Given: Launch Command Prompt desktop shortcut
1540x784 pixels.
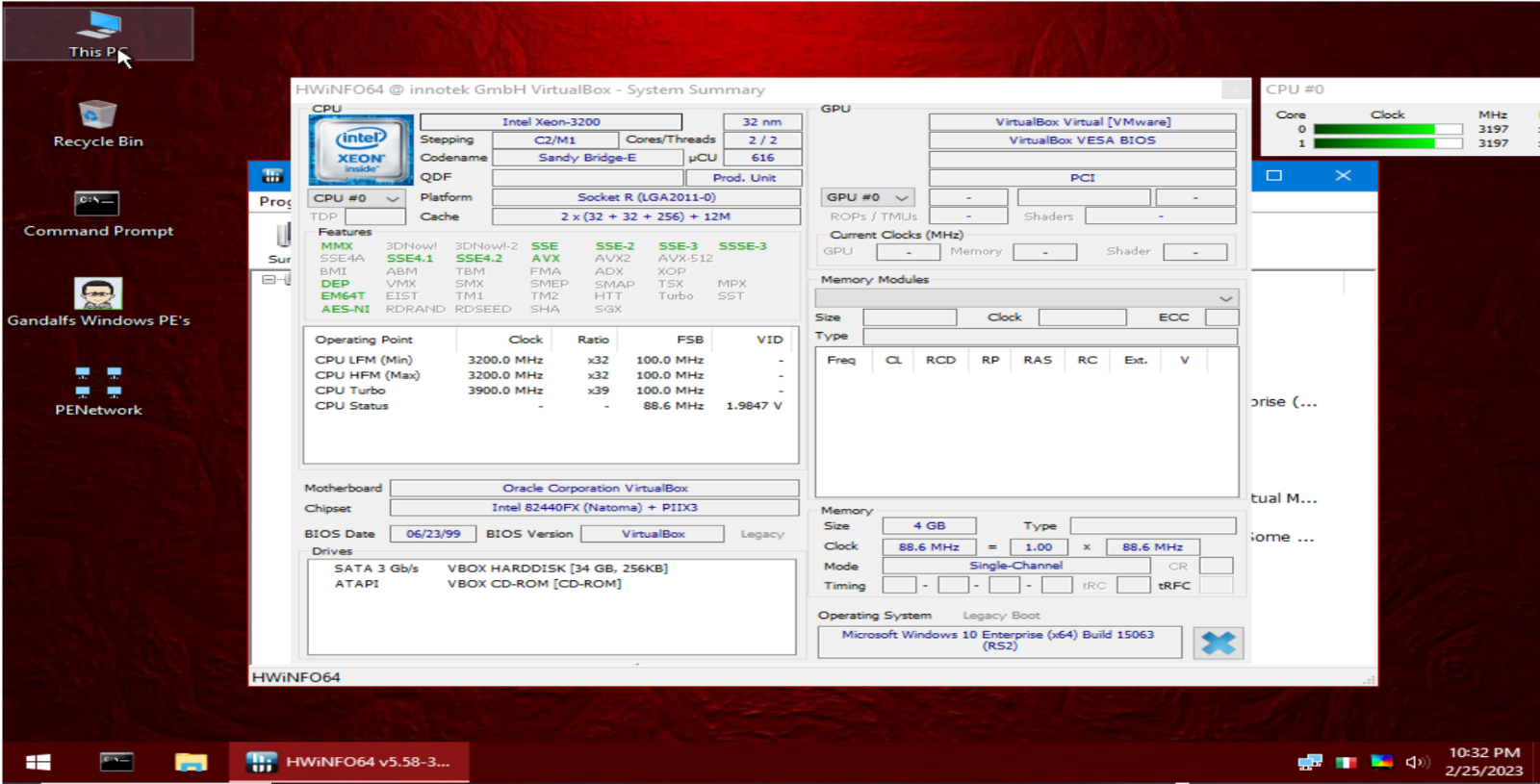Looking at the screenshot, I should [x=98, y=215].
